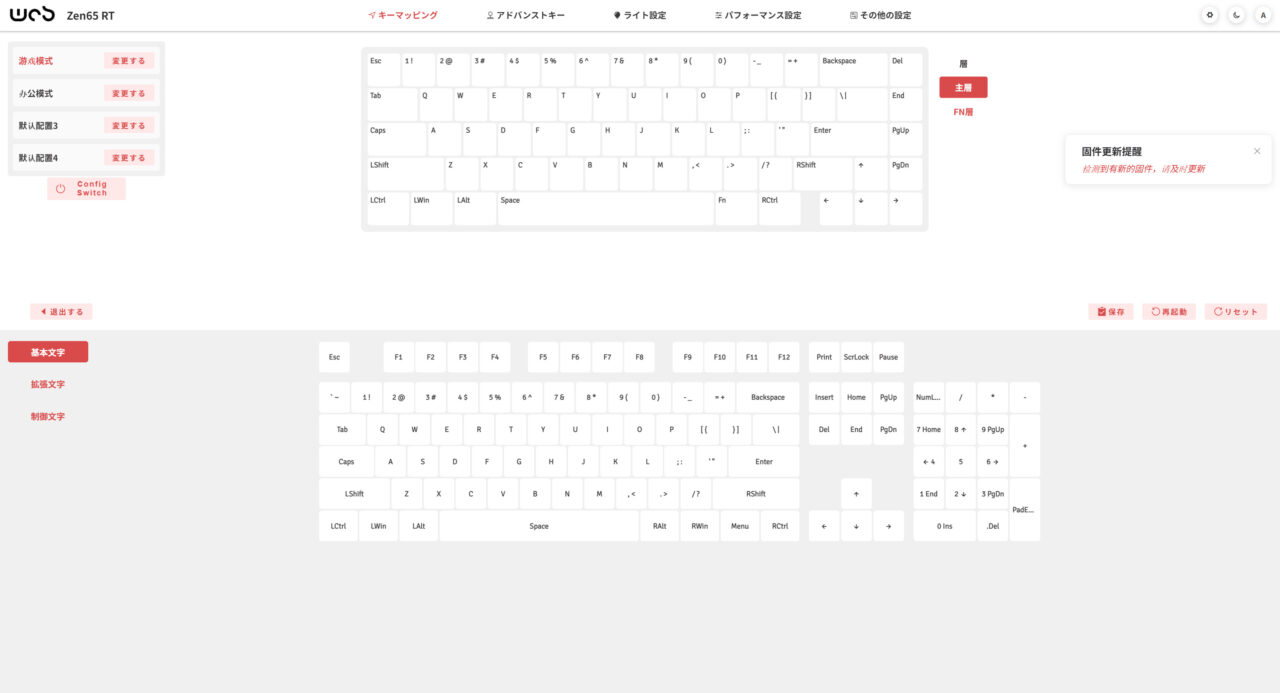Toggle dark mode with the moon icon
This screenshot has height=693, width=1280.
click(x=1237, y=15)
